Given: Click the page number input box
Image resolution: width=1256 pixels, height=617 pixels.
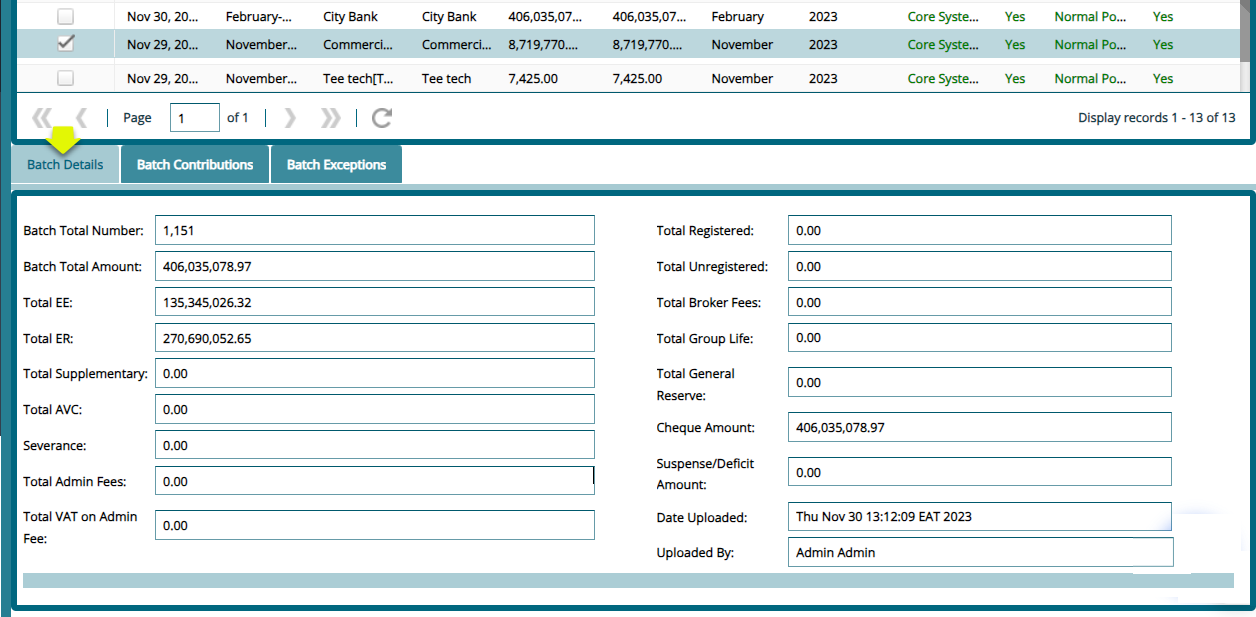Looking at the screenshot, I should click(194, 117).
